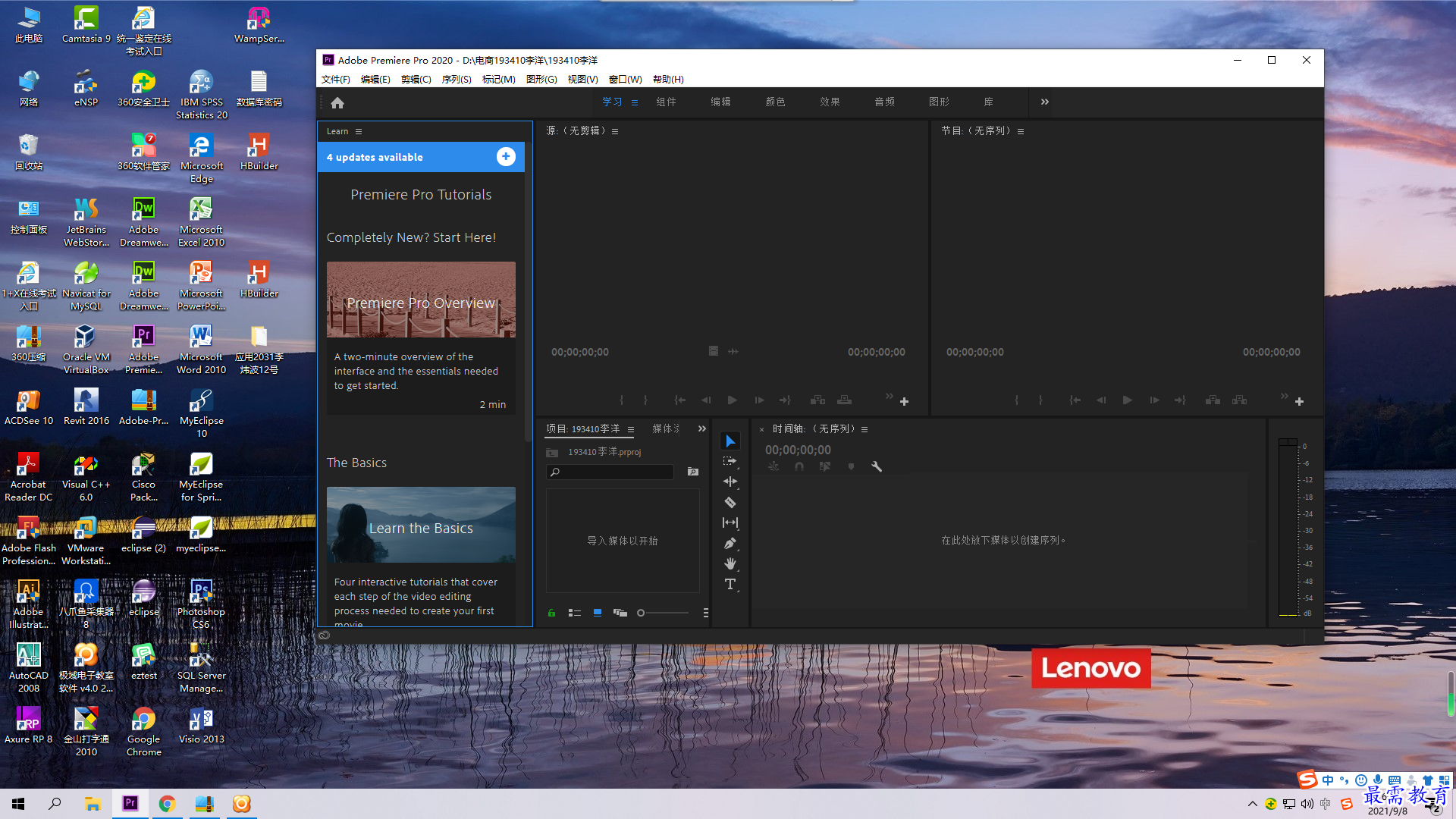The width and height of the screenshot is (1456, 819).
Task: Select the Hand tool
Action: pos(730,563)
